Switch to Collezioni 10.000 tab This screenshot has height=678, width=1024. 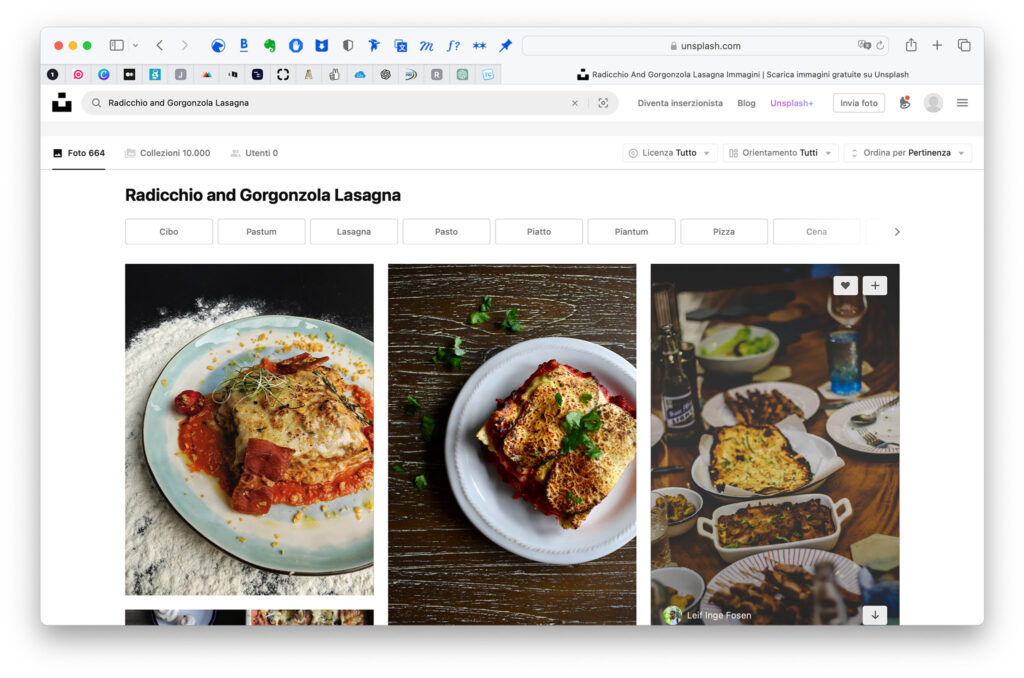pos(168,153)
